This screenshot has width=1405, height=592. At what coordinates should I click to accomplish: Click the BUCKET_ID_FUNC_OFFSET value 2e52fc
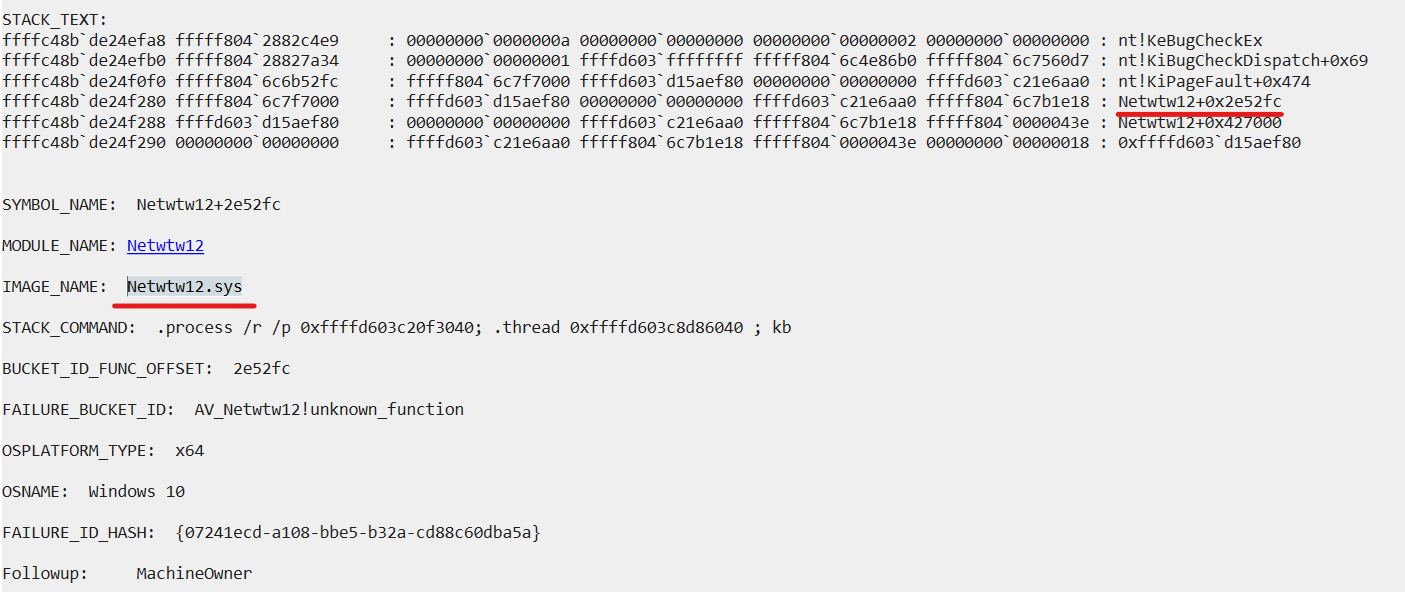pos(262,368)
